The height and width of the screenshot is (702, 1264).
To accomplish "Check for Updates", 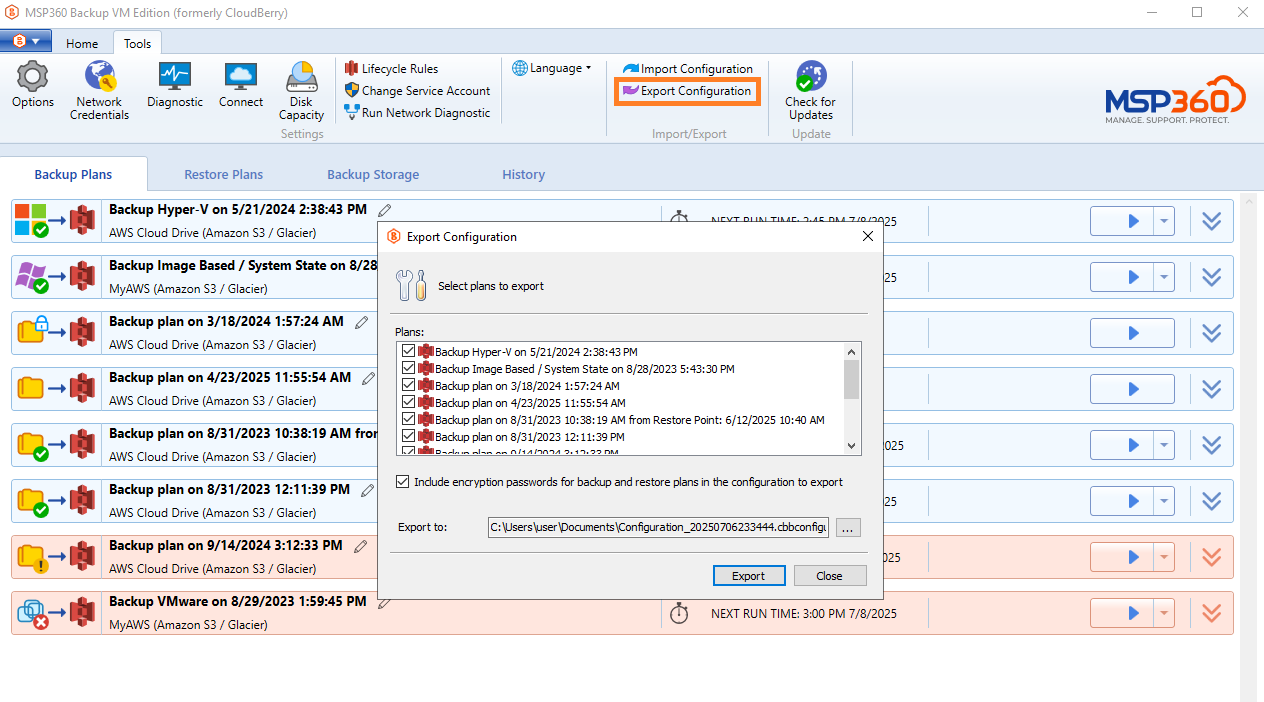I will coord(810,91).
